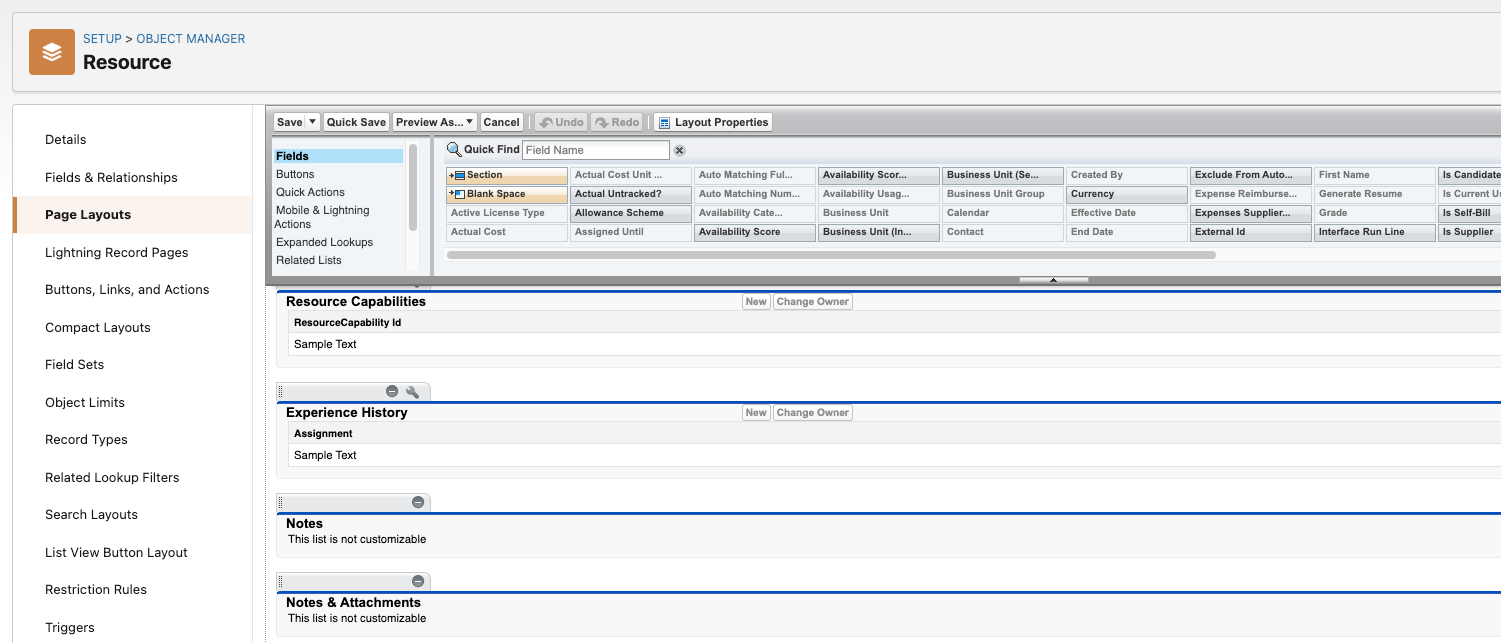Open Restriction Rules in sidebar
The image size is (1501, 643).
96,590
